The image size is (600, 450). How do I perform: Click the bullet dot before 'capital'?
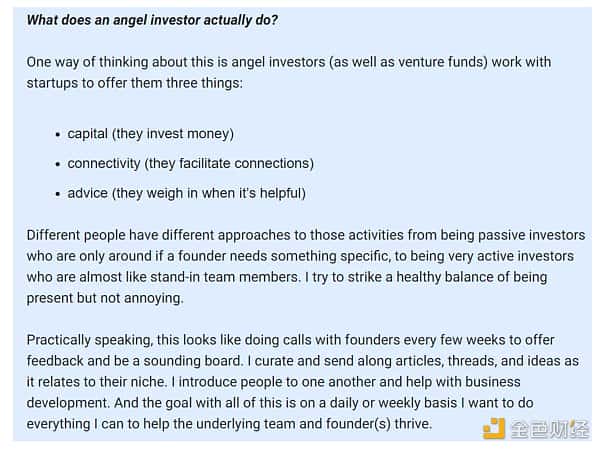(x=57, y=134)
